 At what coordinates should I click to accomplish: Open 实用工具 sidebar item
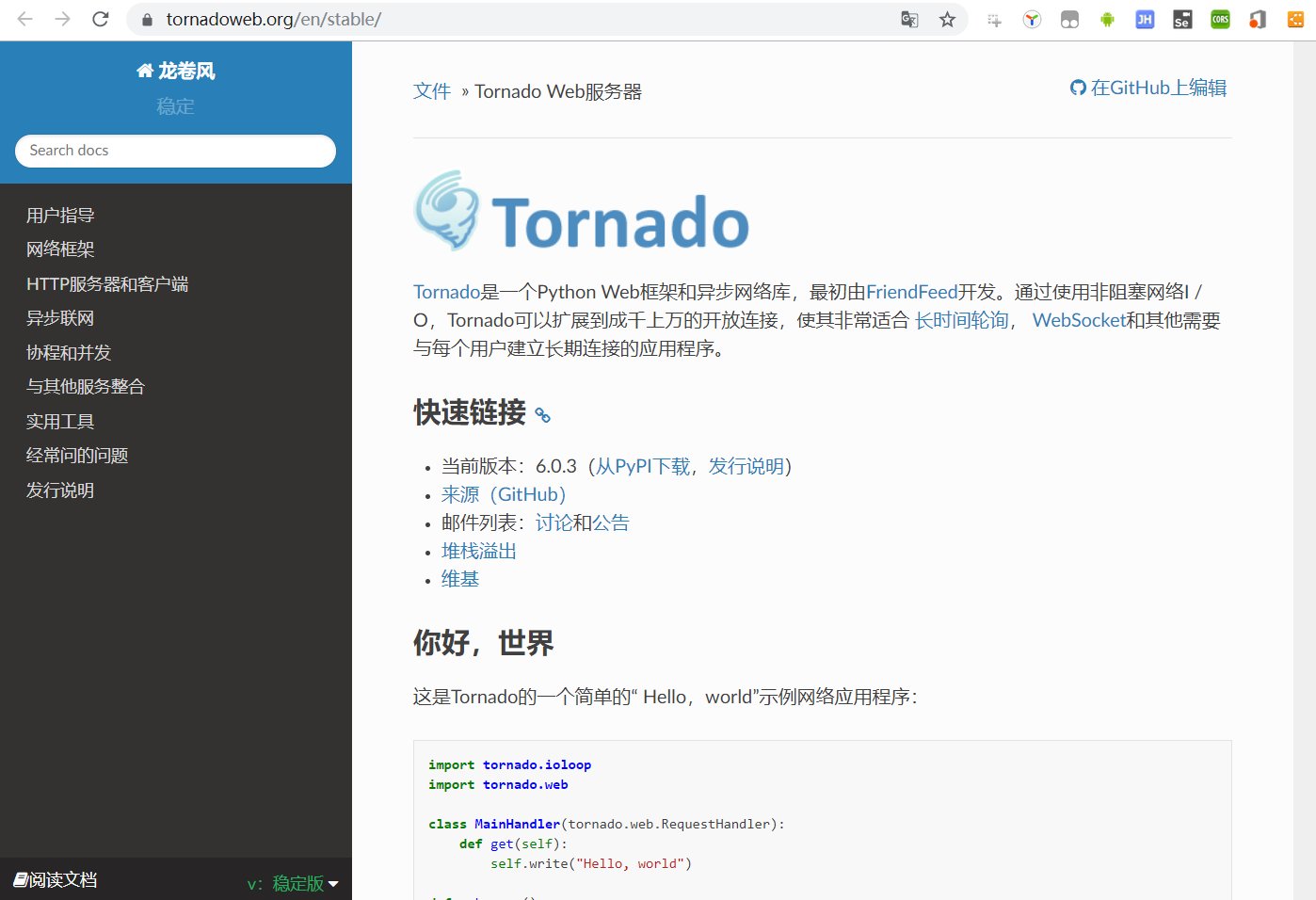click(60, 422)
